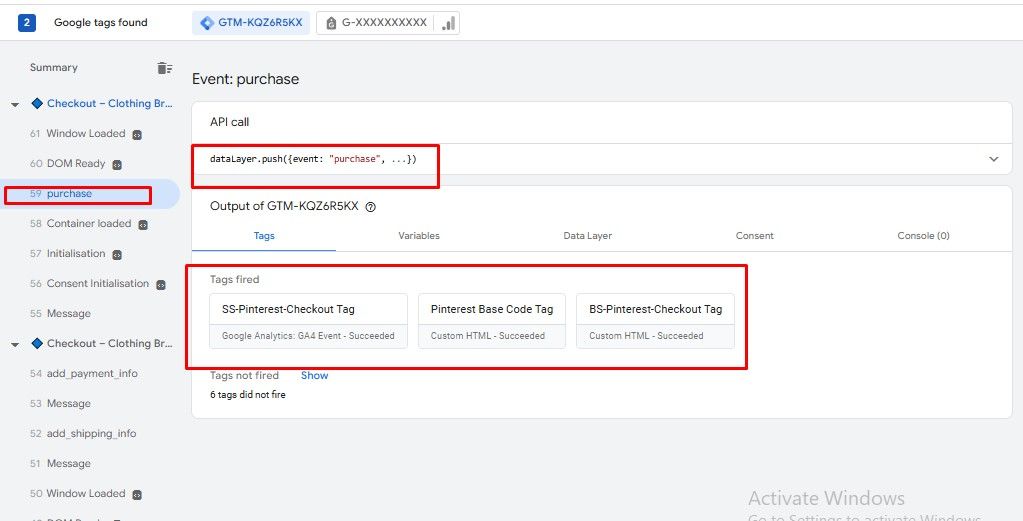Switch to the Variables tab
This screenshot has height=521, width=1023.
pyautogui.click(x=419, y=236)
